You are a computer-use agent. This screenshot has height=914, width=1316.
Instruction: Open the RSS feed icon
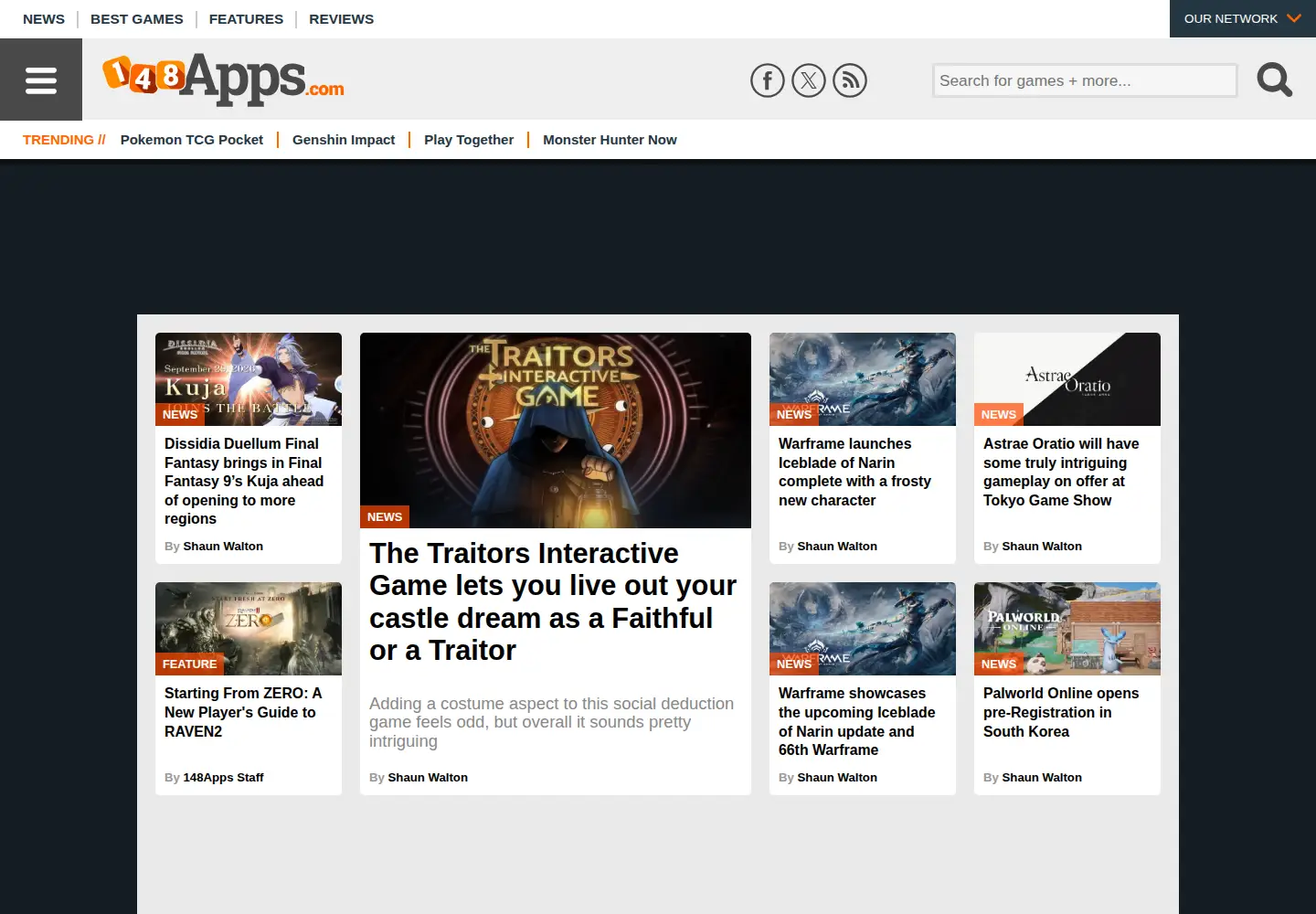[850, 80]
